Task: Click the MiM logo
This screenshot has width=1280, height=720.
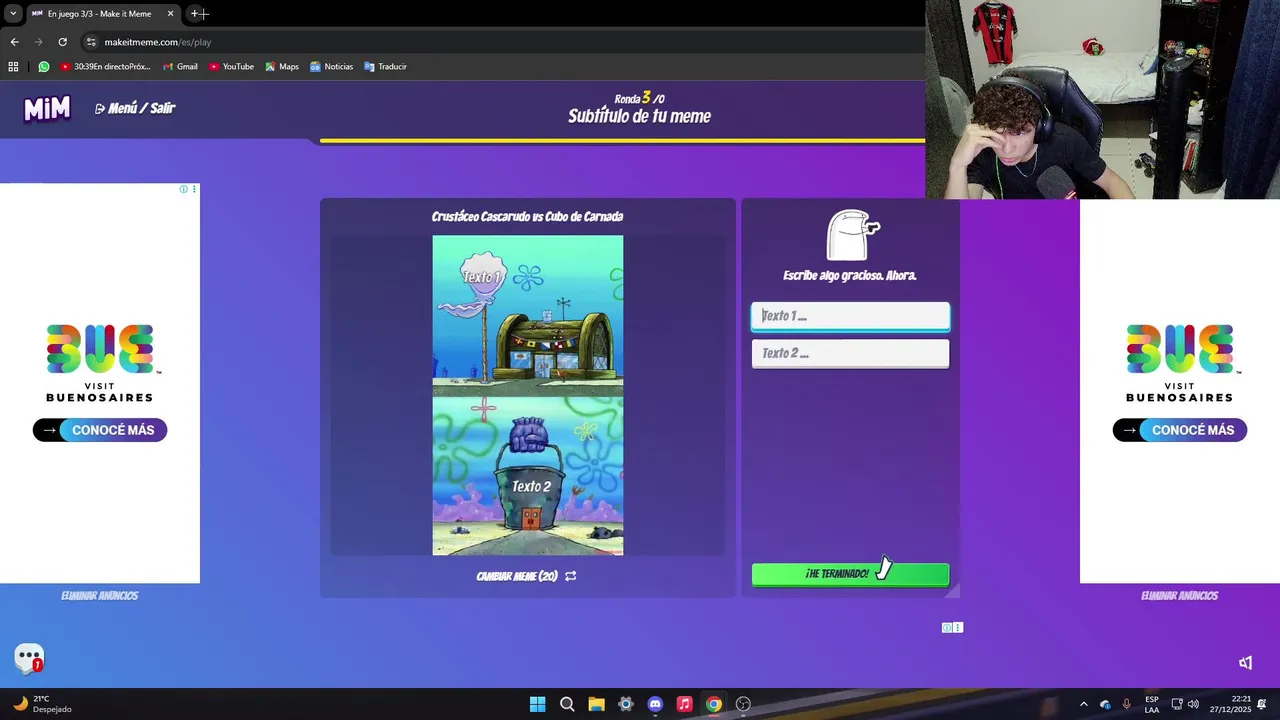Action: (x=47, y=108)
